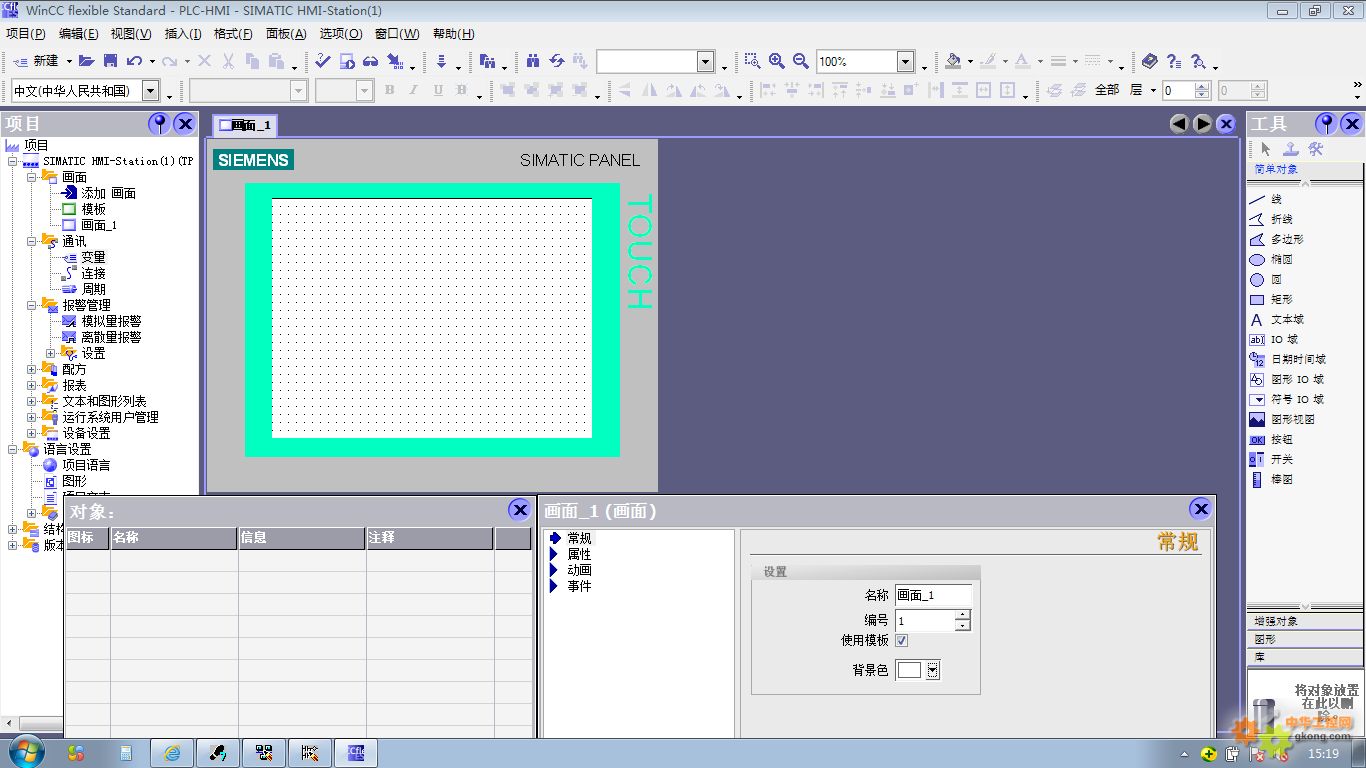Select the 折线 (Polyline) tool

1271,219
